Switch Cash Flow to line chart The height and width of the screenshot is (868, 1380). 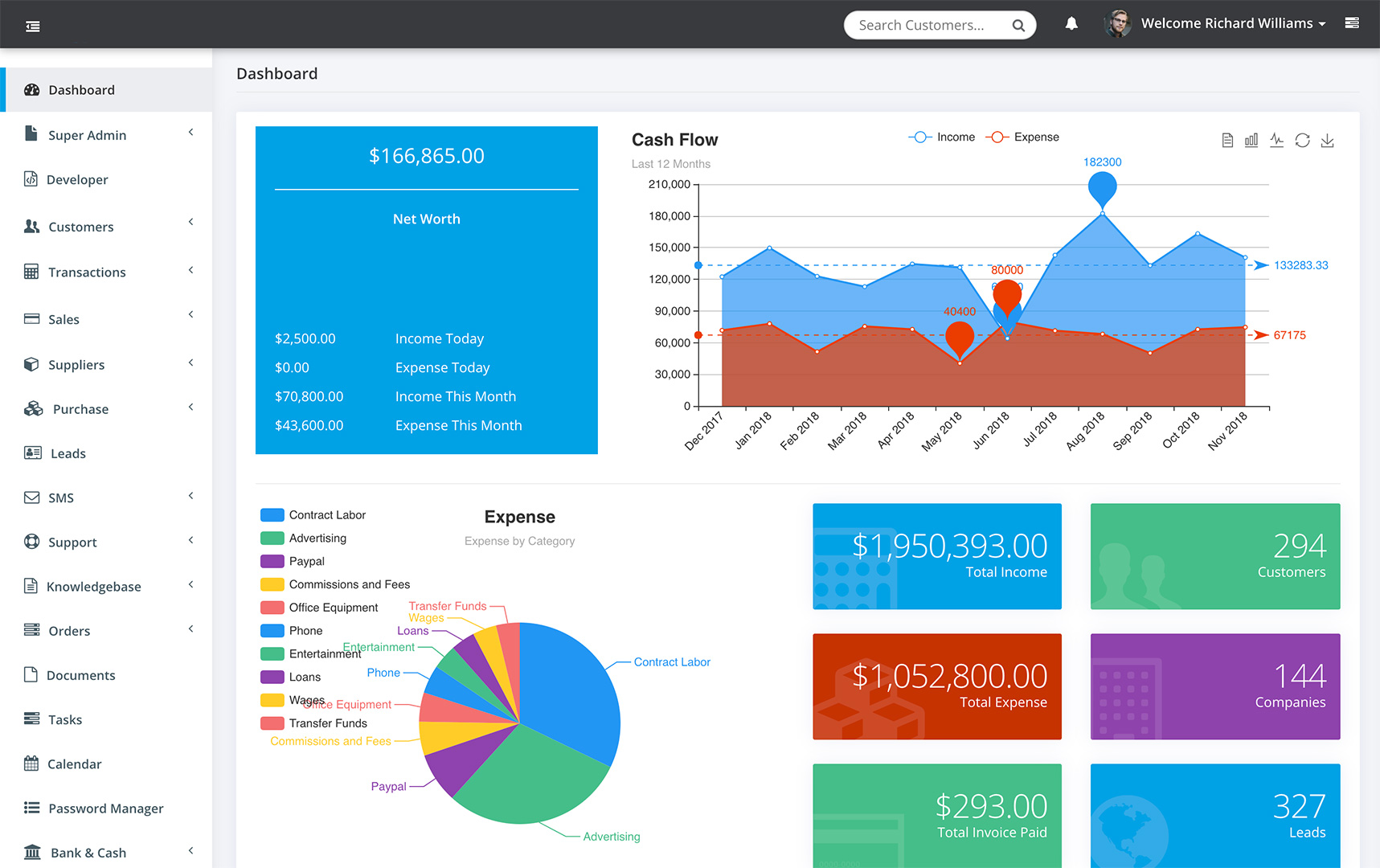(1276, 141)
